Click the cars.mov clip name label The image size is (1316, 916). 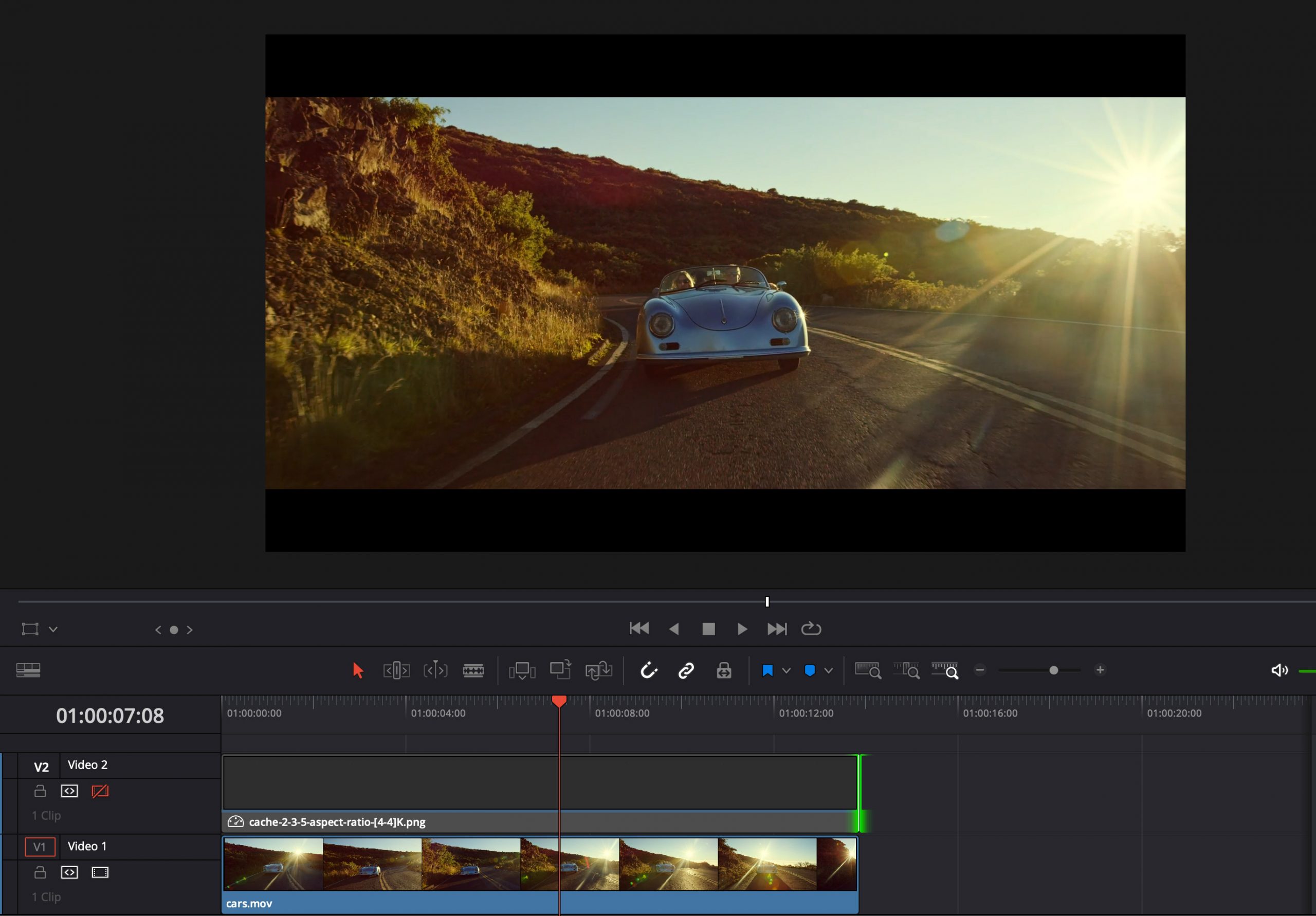click(x=249, y=903)
